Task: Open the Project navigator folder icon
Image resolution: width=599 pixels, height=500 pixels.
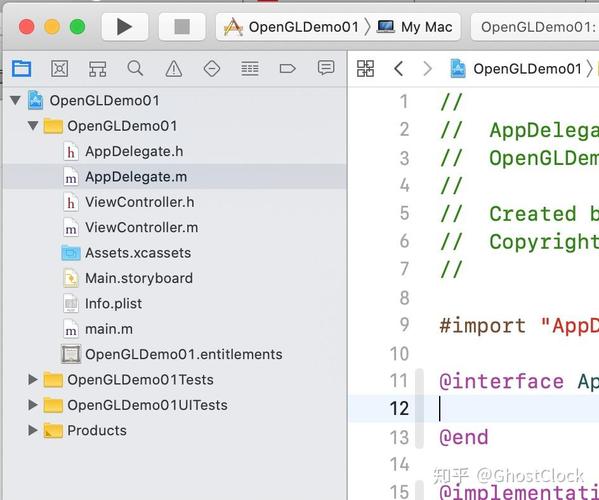Action: click(x=21, y=69)
